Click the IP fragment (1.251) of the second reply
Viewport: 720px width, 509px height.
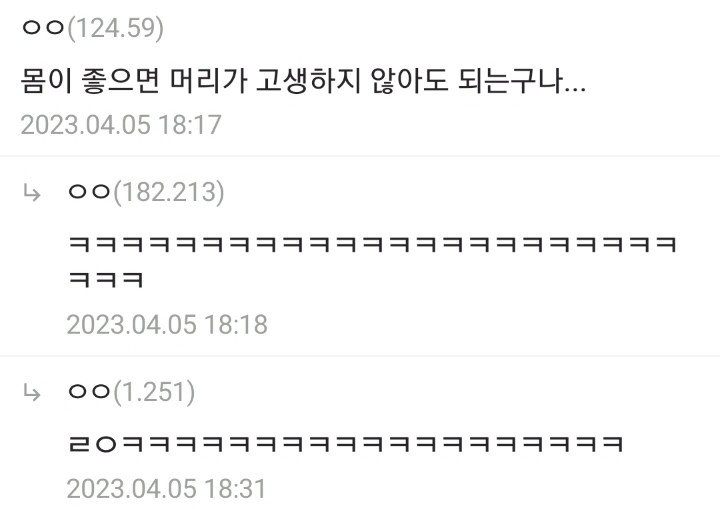[154, 391]
